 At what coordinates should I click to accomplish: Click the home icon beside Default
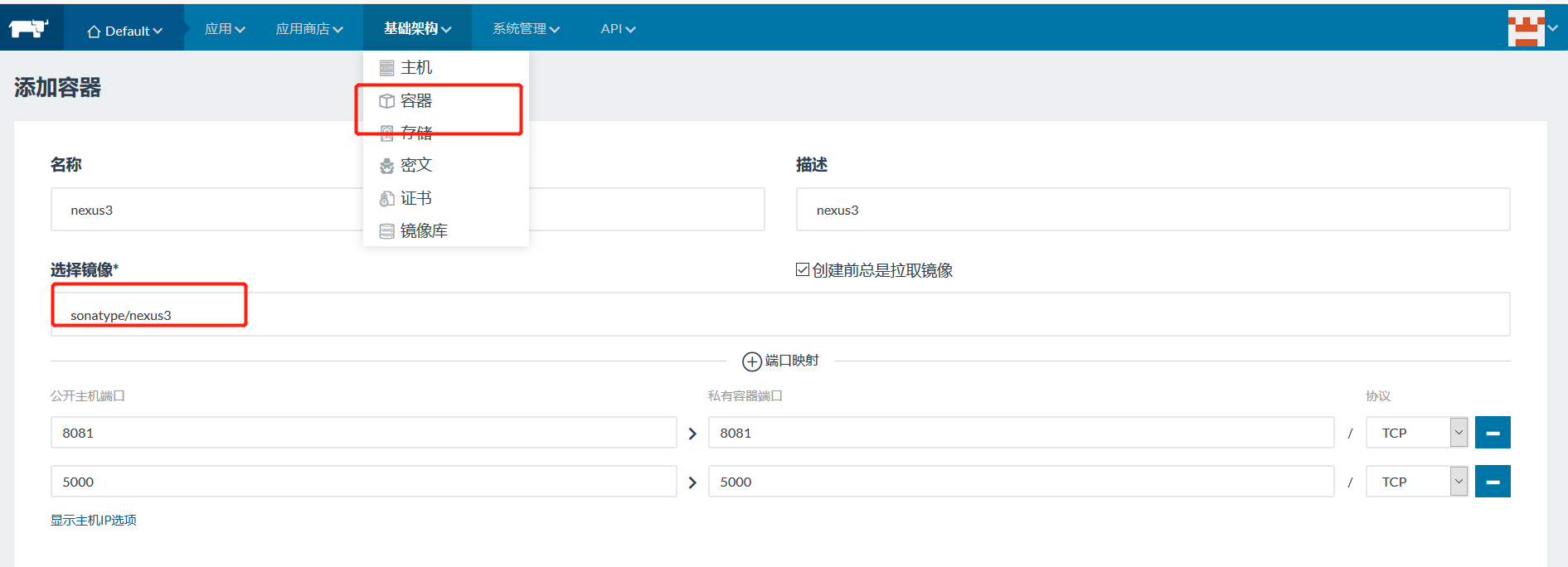pyautogui.click(x=94, y=31)
